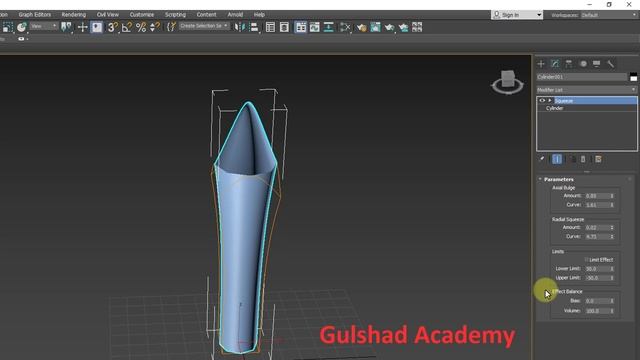Open the Graph Editors menu

point(35,15)
